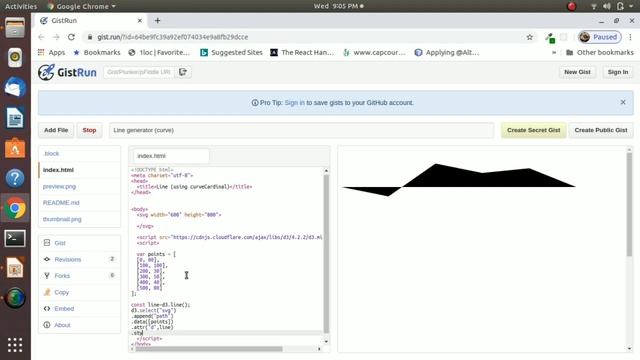This screenshot has width=640, height=360.
Task: Click the clock Wed 9:05 PM
Action: (x=338, y=6)
